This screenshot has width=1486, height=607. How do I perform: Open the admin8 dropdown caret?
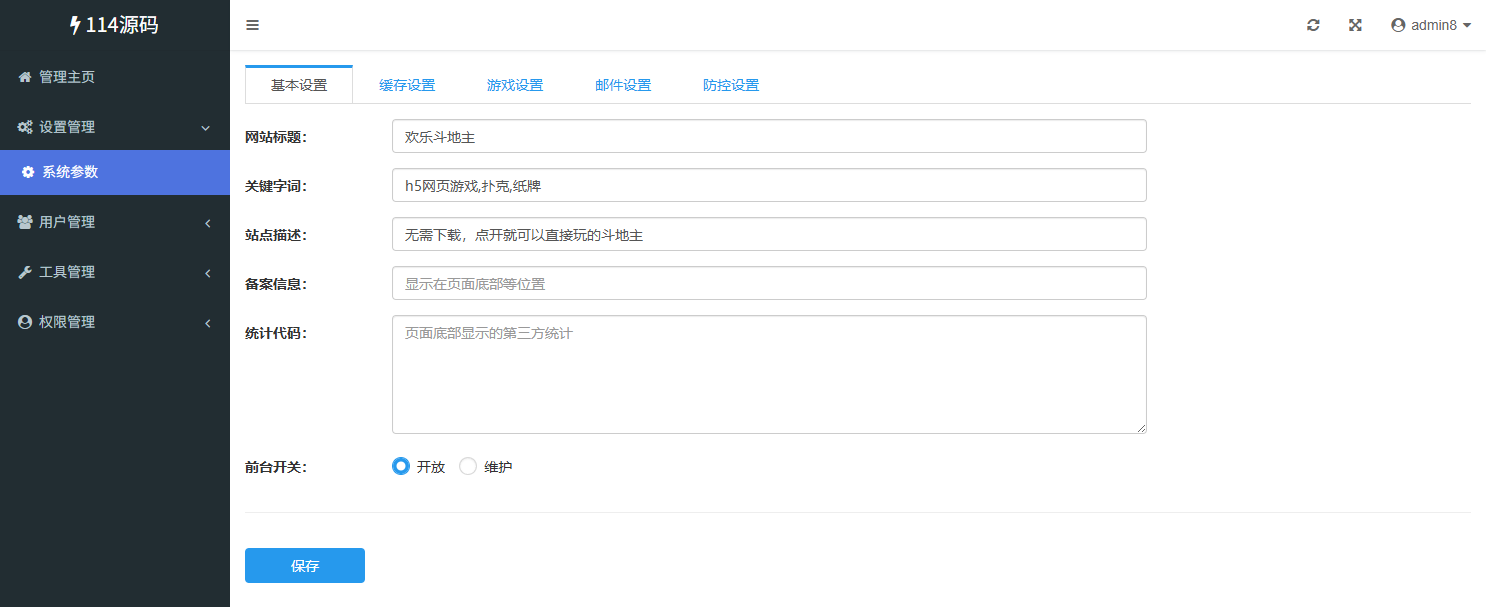click(x=1467, y=25)
